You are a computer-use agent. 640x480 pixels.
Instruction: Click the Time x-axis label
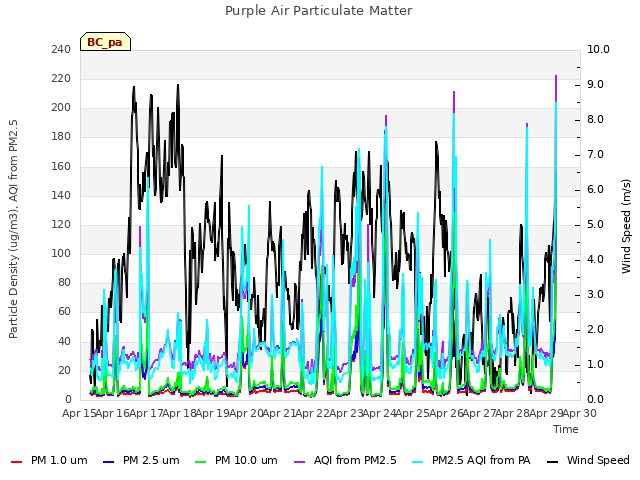tap(566, 429)
